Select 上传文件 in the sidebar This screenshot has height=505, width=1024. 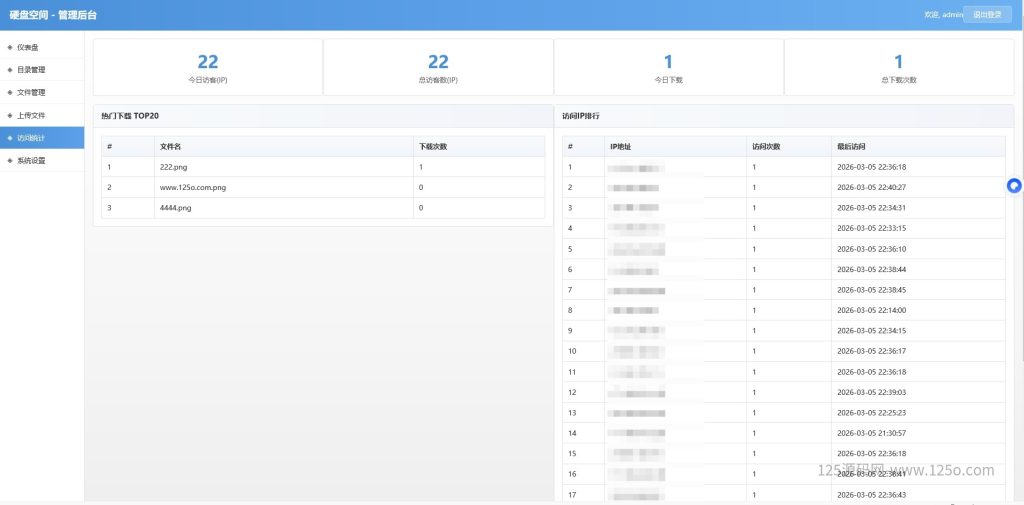click(31, 115)
